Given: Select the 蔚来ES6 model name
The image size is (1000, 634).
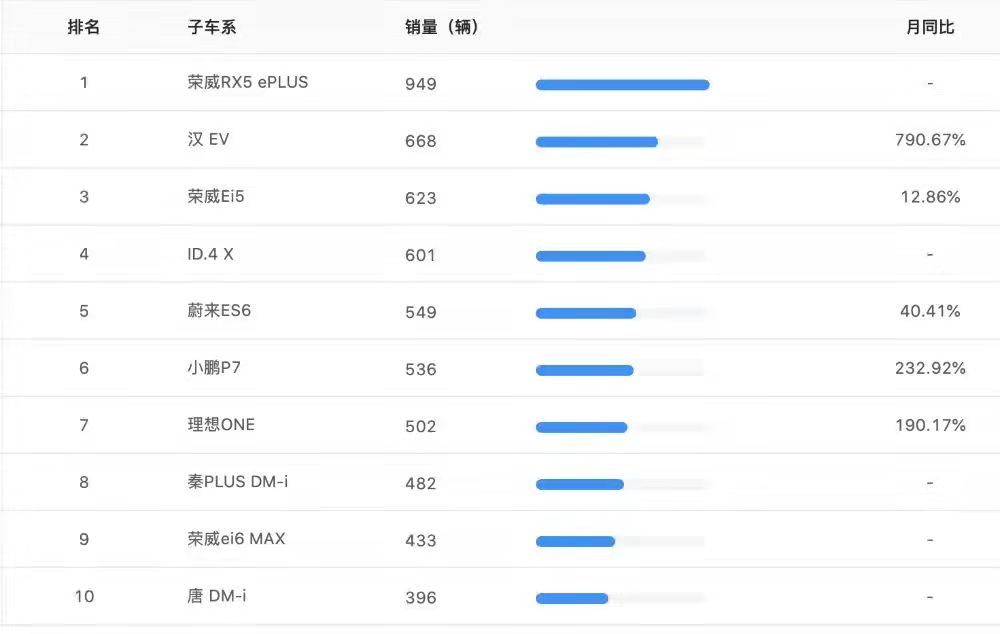Looking at the screenshot, I should click(219, 311).
